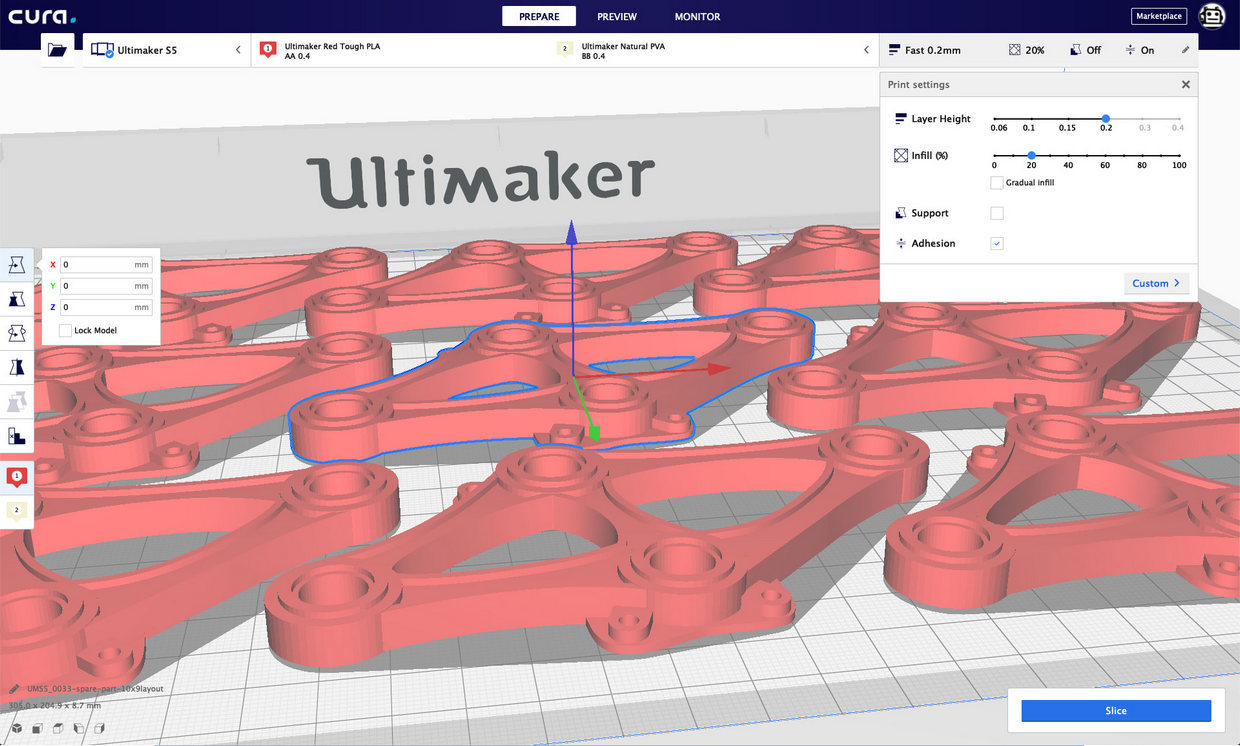The image size is (1240, 746).
Task: Set infill to 60 on the slider
Action: [1105, 155]
